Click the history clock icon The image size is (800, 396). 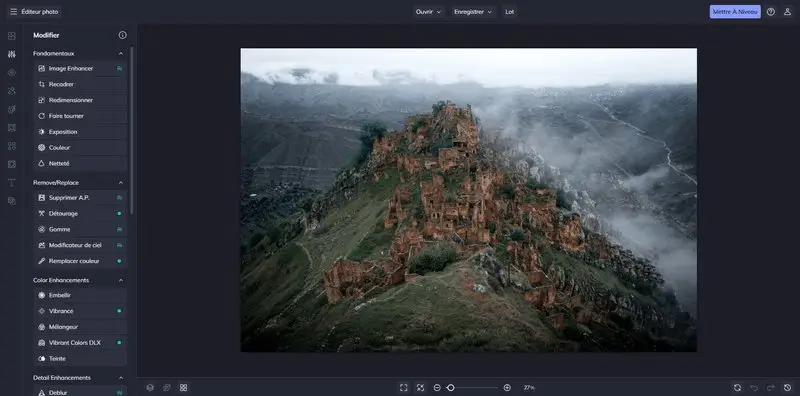coord(787,388)
